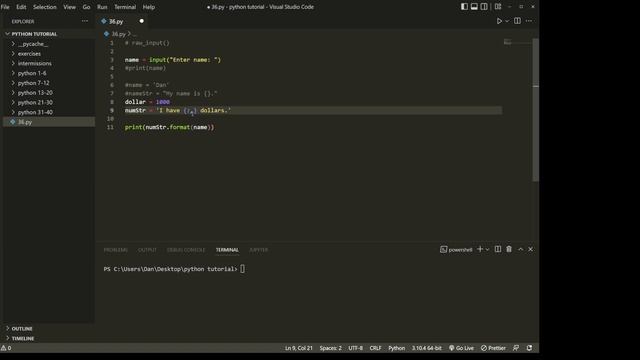Change the CRLF line ending
Viewport: 640px width, 360px height.
(x=376, y=348)
